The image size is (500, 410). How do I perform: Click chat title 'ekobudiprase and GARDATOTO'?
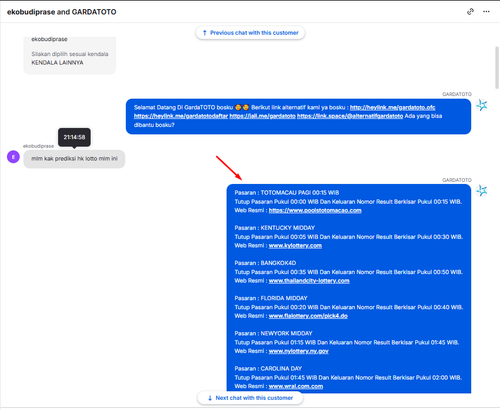click(x=62, y=12)
